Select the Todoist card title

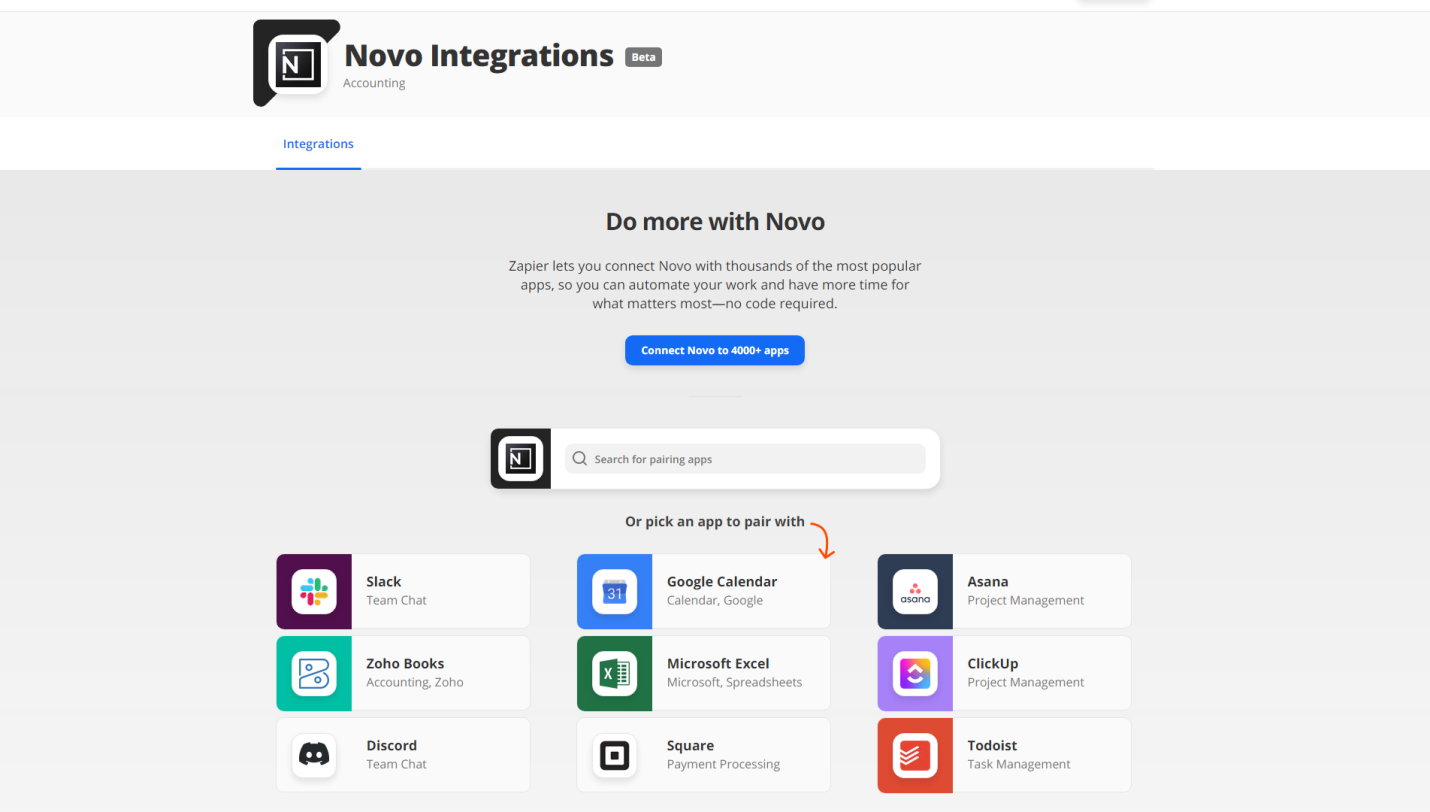click(x=992, y=746)
